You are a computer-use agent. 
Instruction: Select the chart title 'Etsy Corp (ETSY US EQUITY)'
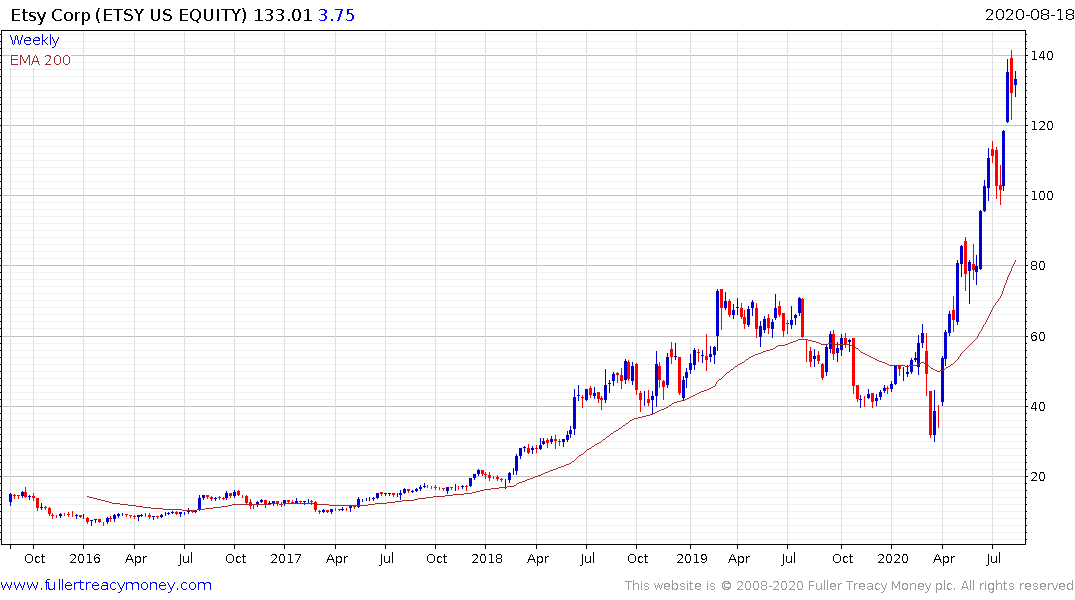click(129, 15)
